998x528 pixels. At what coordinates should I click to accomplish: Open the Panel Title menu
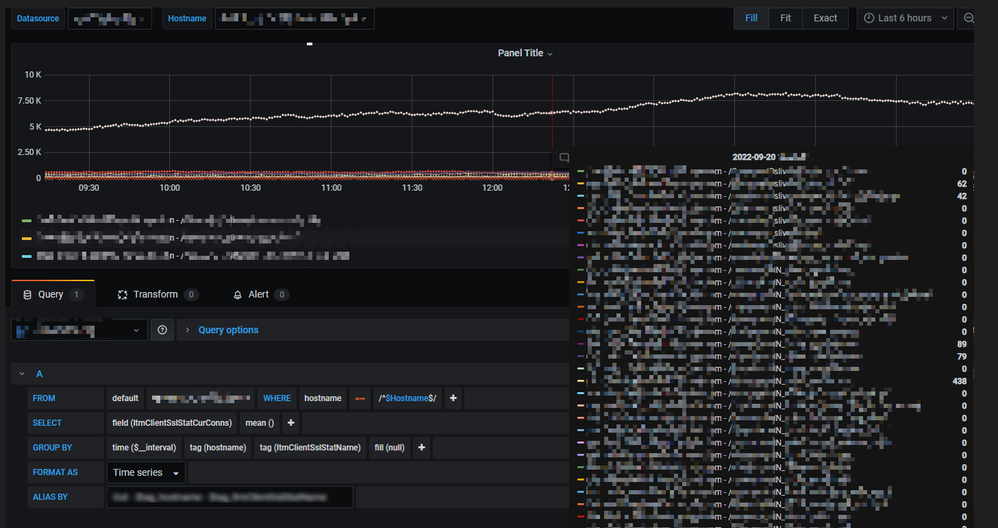[525, 53]
